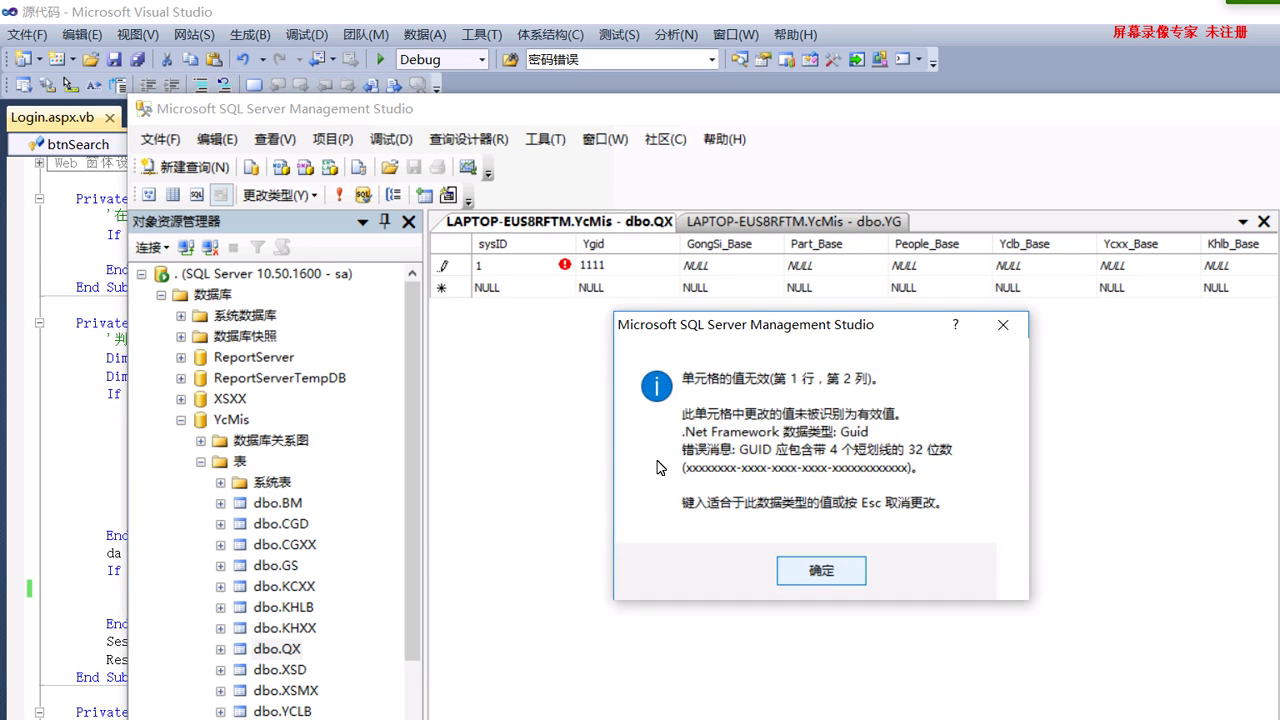Image resolution: width=1280 pixels, height=720 pixels.
Task: Click the Save icon in Visual Studio toolbar
Action: [x=114, y=59]
